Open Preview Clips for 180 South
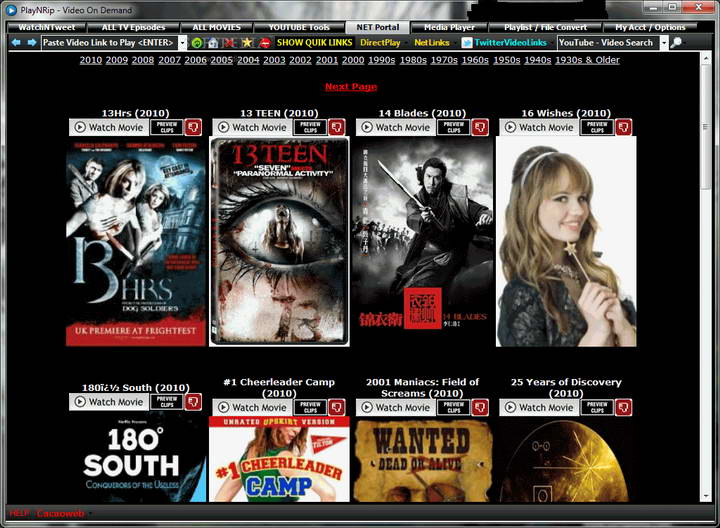This screenshot has height=528, width=720. (x=167, y=402)
